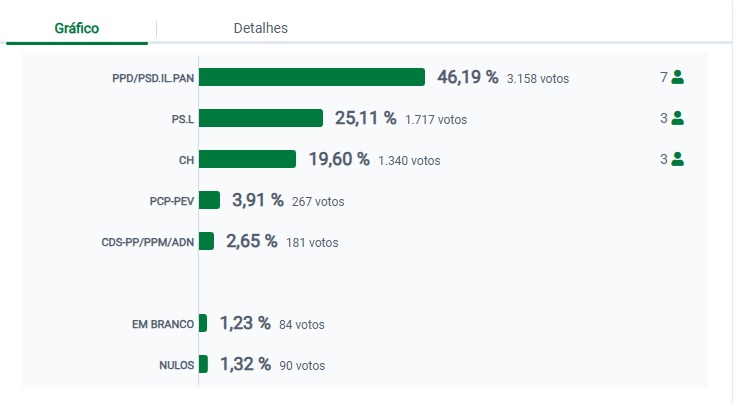Viewport: 733px width, 404px height.
Task: Switch to the Detalhes tab
Action: click(260, 28)
